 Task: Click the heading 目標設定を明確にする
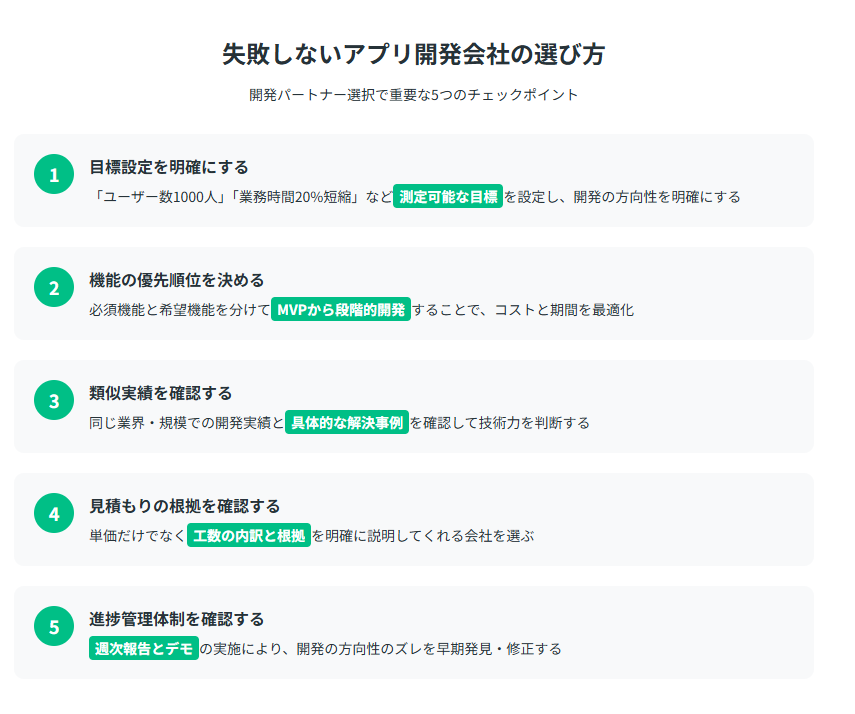click(x=168, y=167)
